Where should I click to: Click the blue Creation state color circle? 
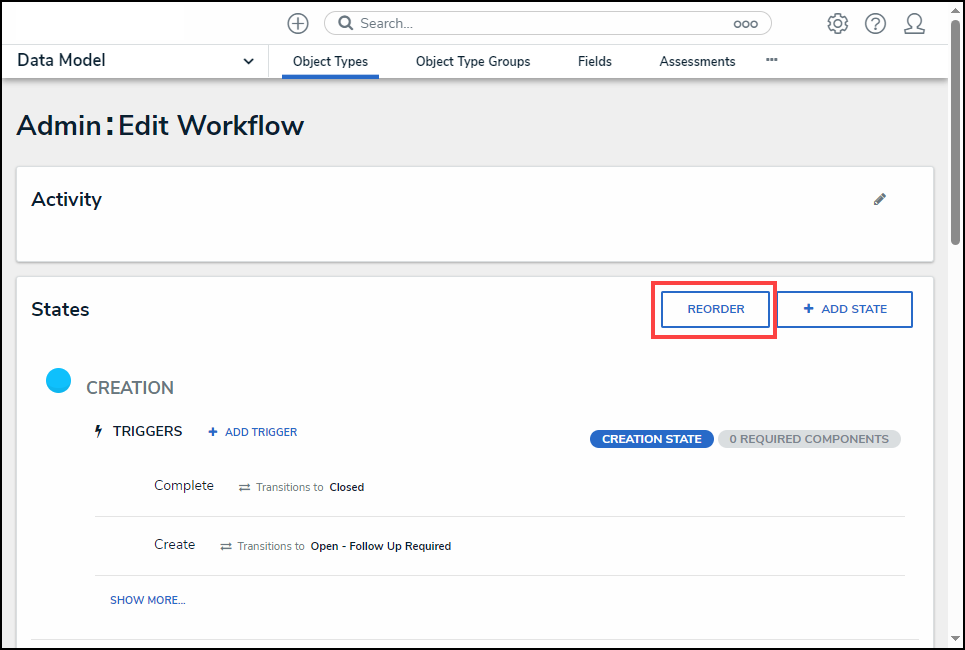click(x=59, y=380)
